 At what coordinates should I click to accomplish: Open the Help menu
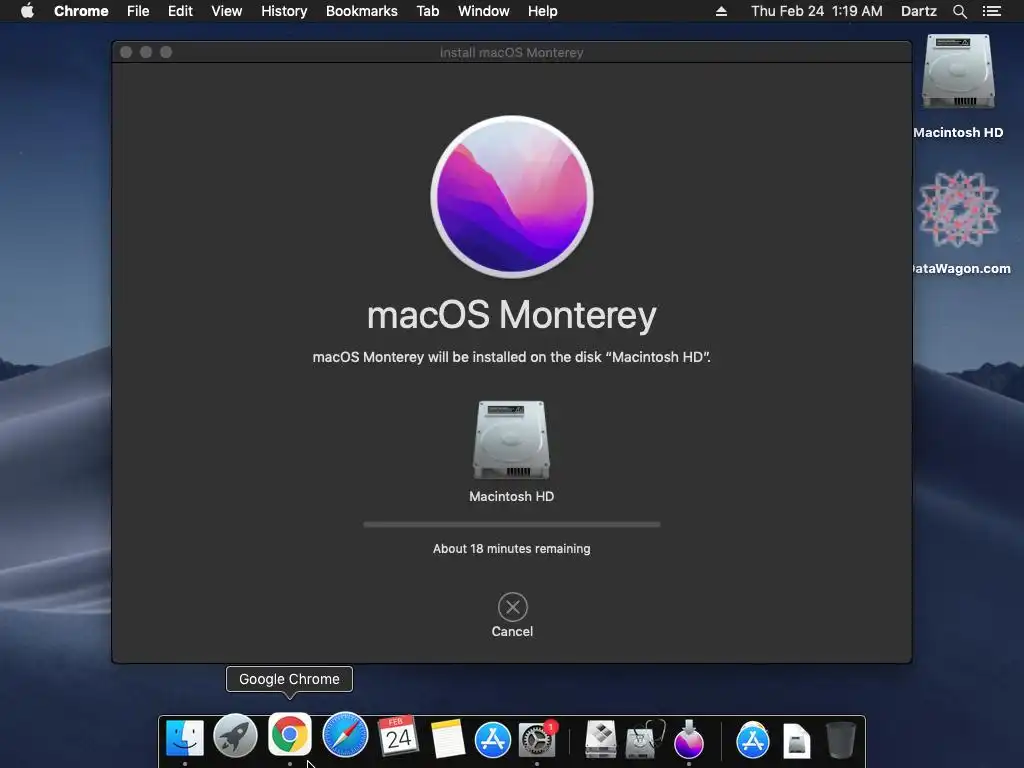(x=543, y=11)
